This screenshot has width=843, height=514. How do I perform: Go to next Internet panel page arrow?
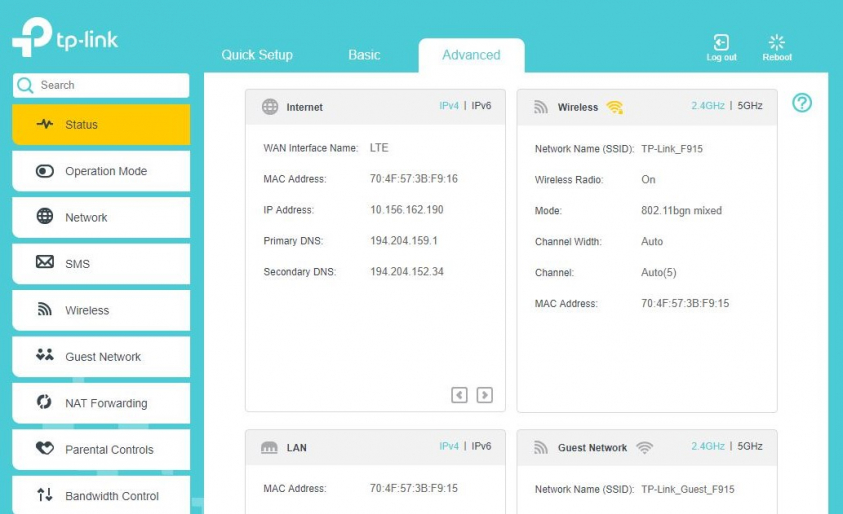tap(484, 395)
